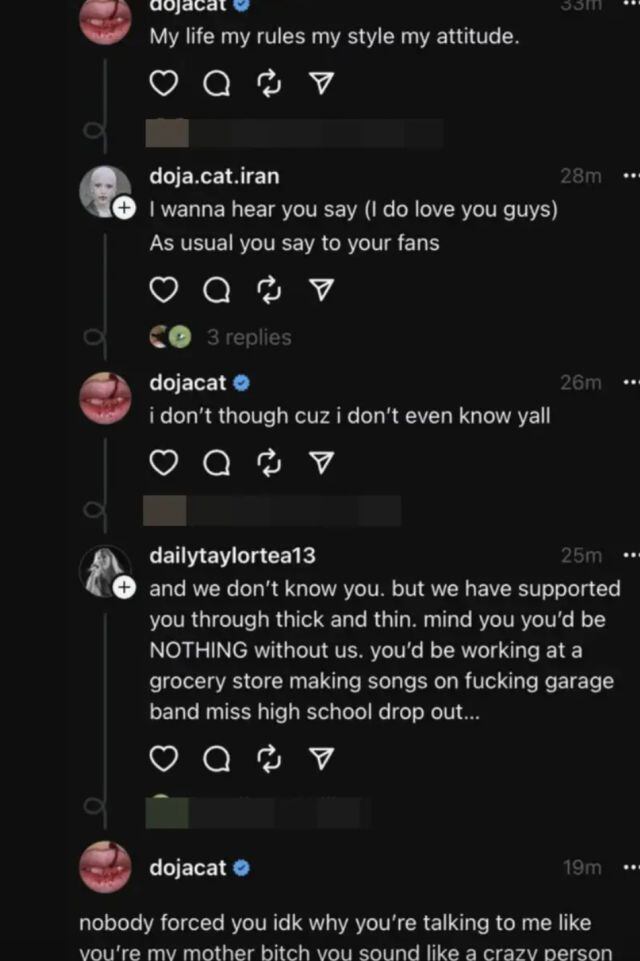
Task: Tap the dojacat avatar on the 19m post
Action: pos(104,868)
